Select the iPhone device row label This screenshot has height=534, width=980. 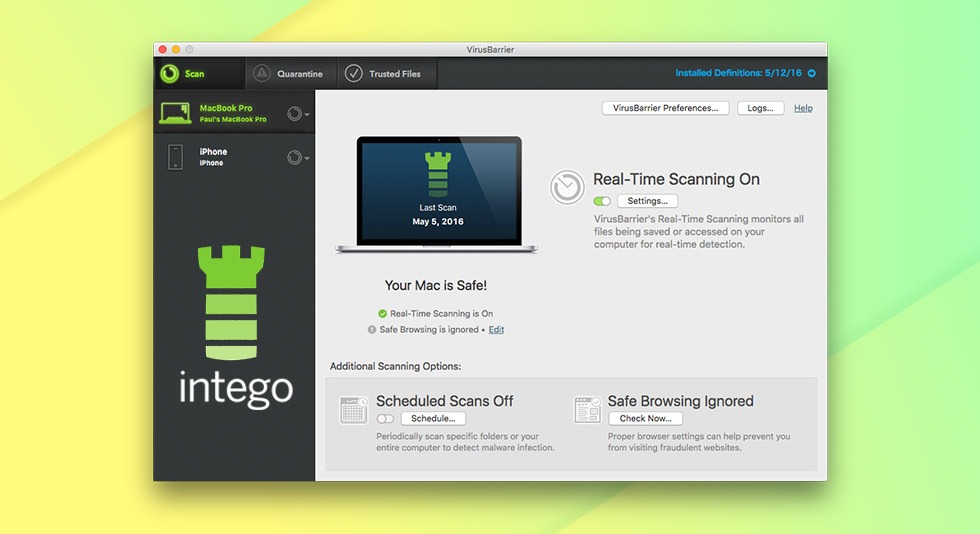coord(212,156)
